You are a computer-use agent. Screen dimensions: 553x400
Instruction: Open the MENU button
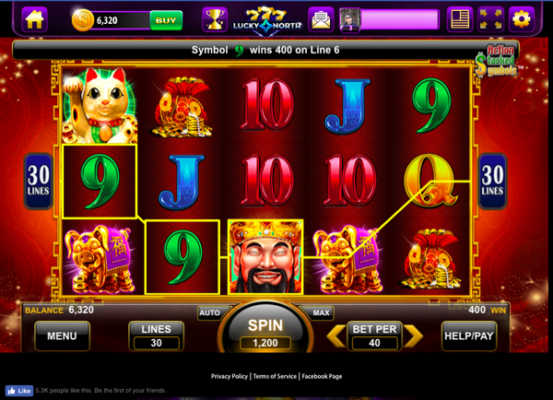[62, 336]
